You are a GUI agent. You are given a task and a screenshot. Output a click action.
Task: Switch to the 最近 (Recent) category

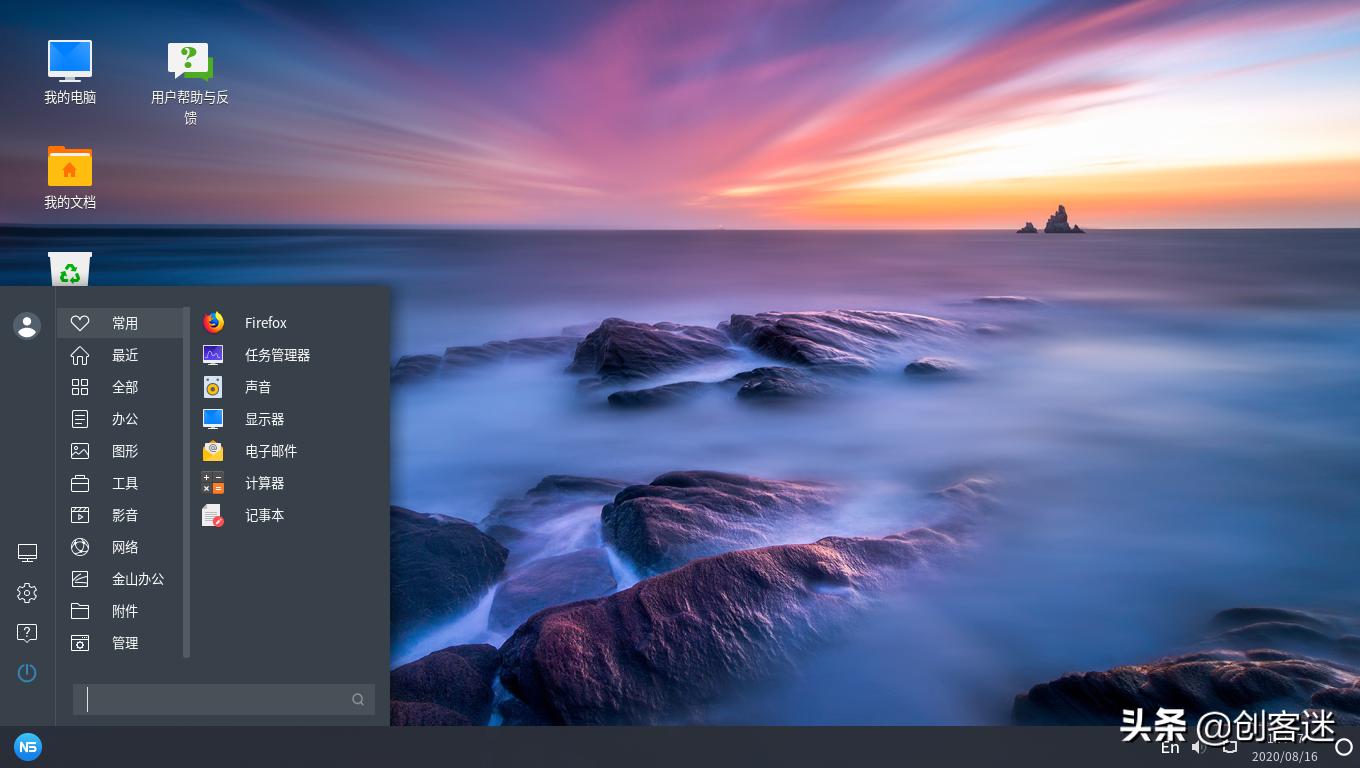tap(125, 355)
